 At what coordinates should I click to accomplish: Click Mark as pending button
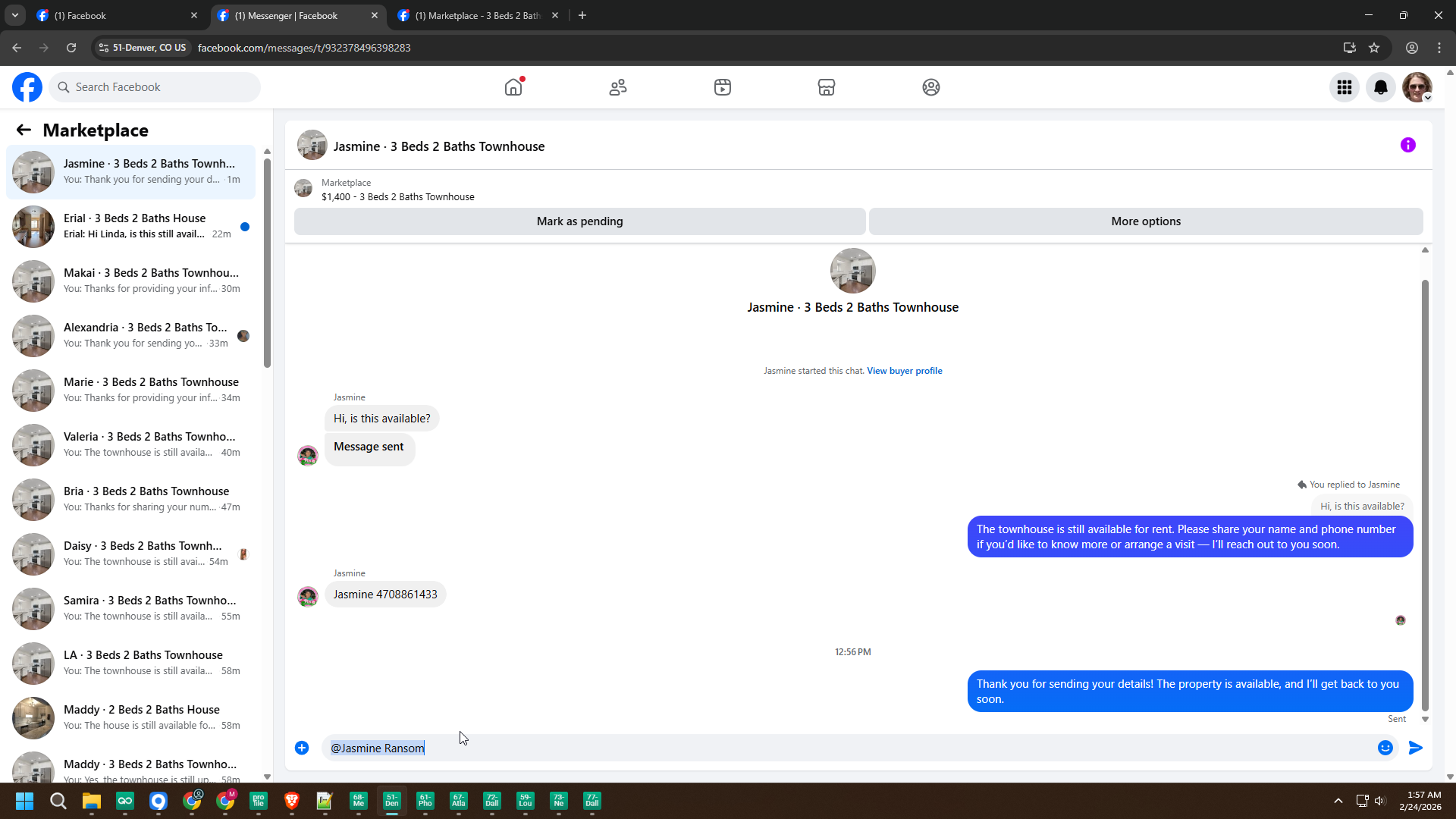[579, 221]
